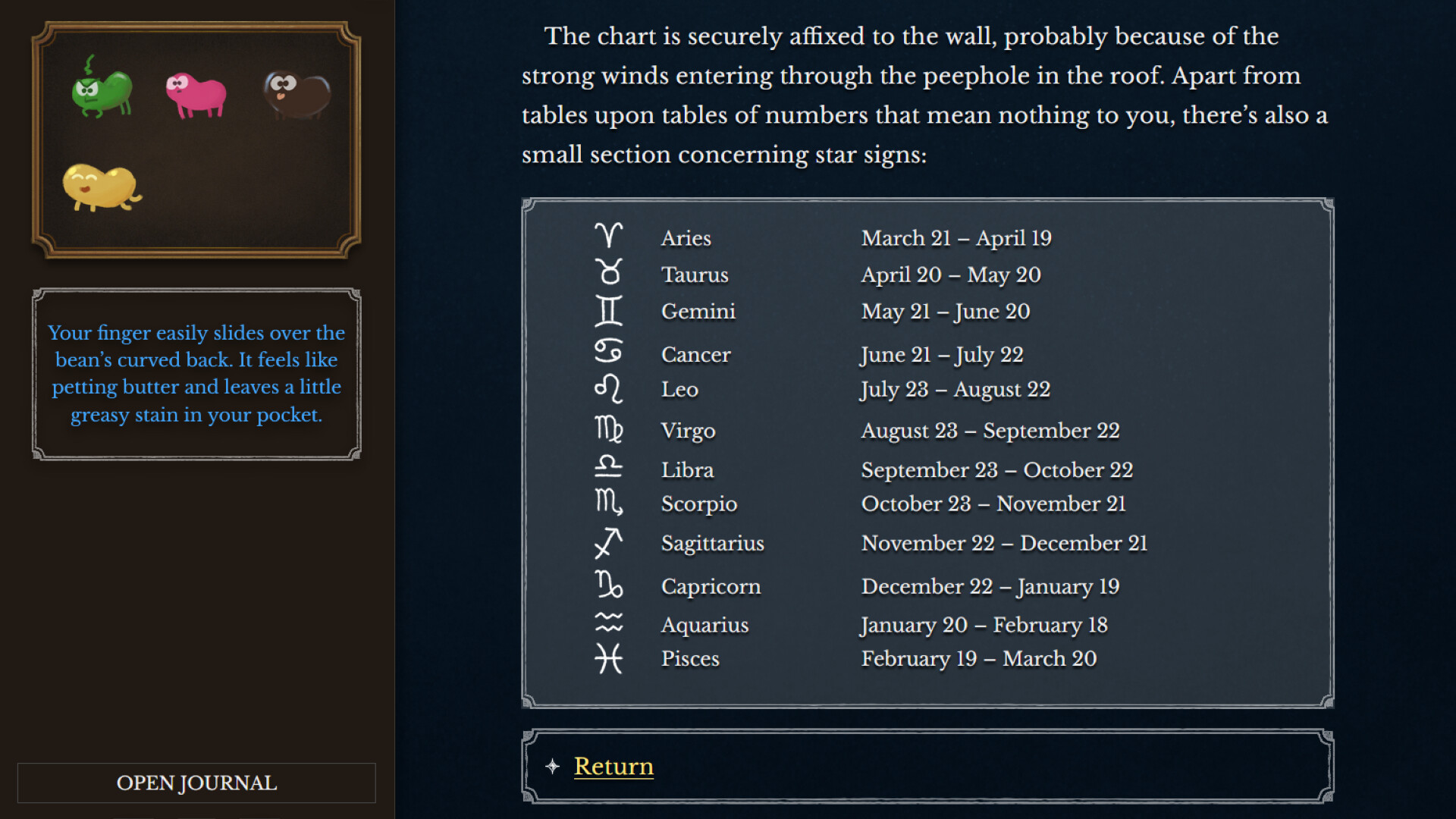This screenshot has height=819, width=1456.
Task: Click the Libra scales symbol
Action: click(608, 466)
